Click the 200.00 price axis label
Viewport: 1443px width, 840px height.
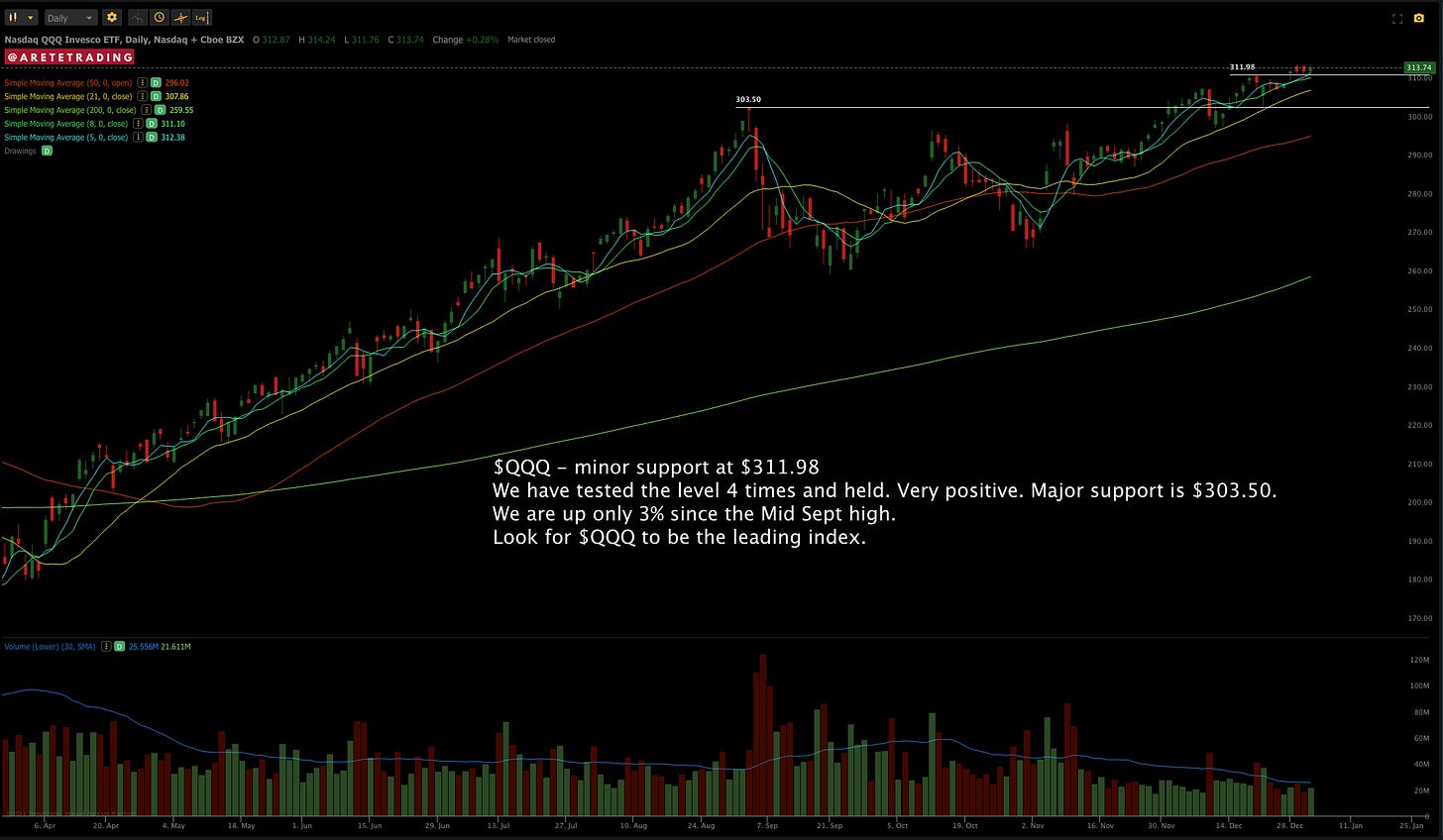pos(1420,502)
